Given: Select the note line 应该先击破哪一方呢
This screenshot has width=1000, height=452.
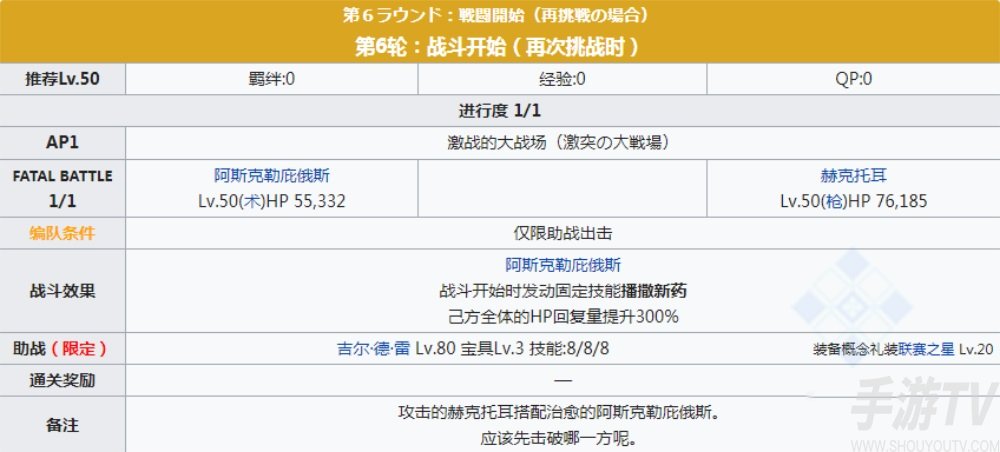Looking at the screenshot, I should point(562,439).
